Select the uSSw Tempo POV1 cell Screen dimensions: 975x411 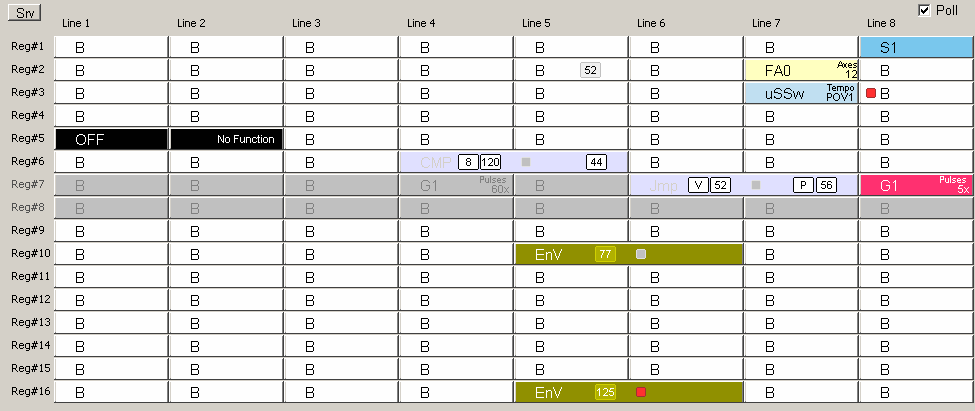coord(800,93)
